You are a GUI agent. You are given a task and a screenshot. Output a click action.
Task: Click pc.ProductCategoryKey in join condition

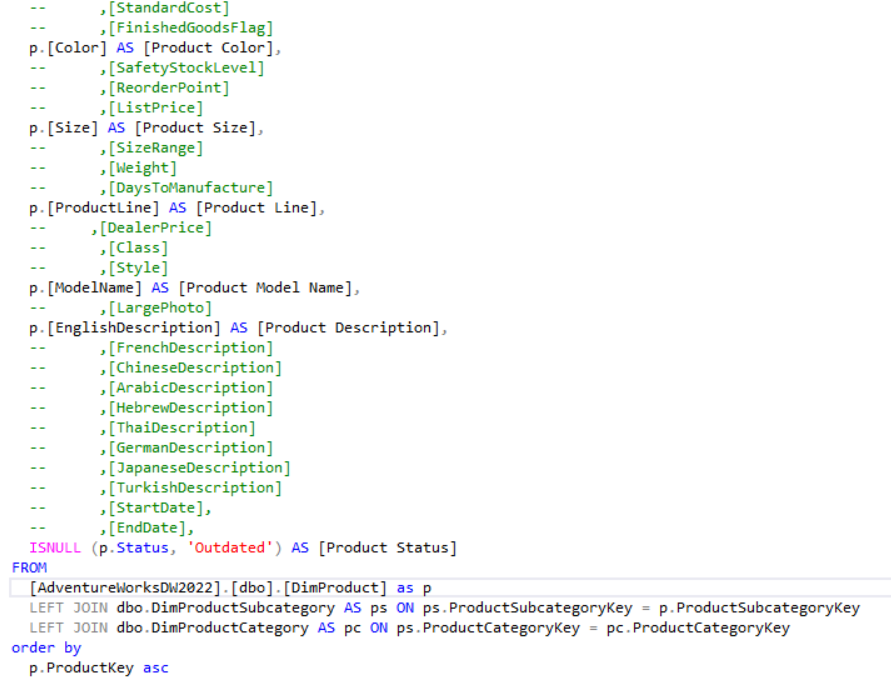pyautogui.click(x=698, y=628)
